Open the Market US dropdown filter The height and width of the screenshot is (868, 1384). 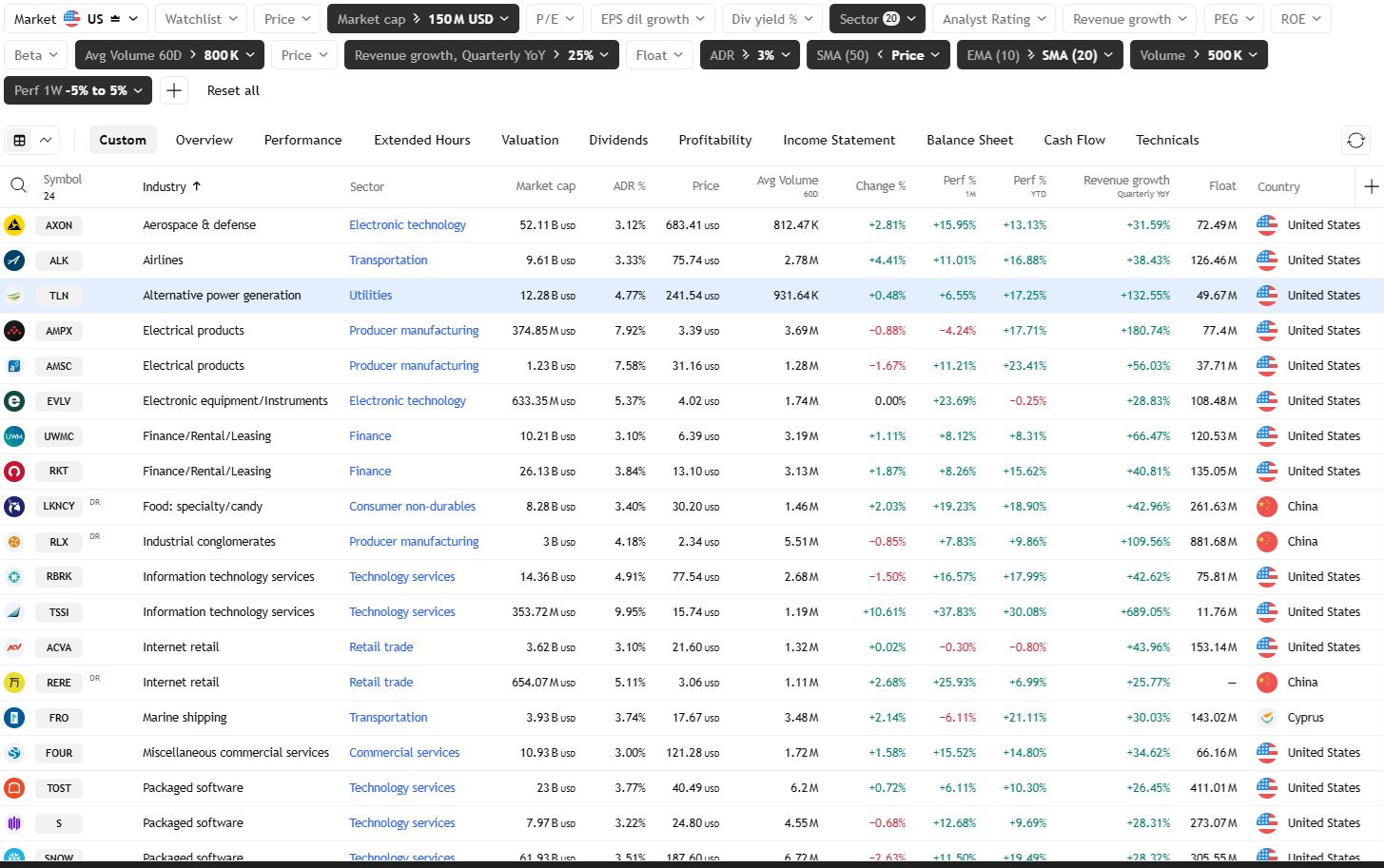[76, 19]
